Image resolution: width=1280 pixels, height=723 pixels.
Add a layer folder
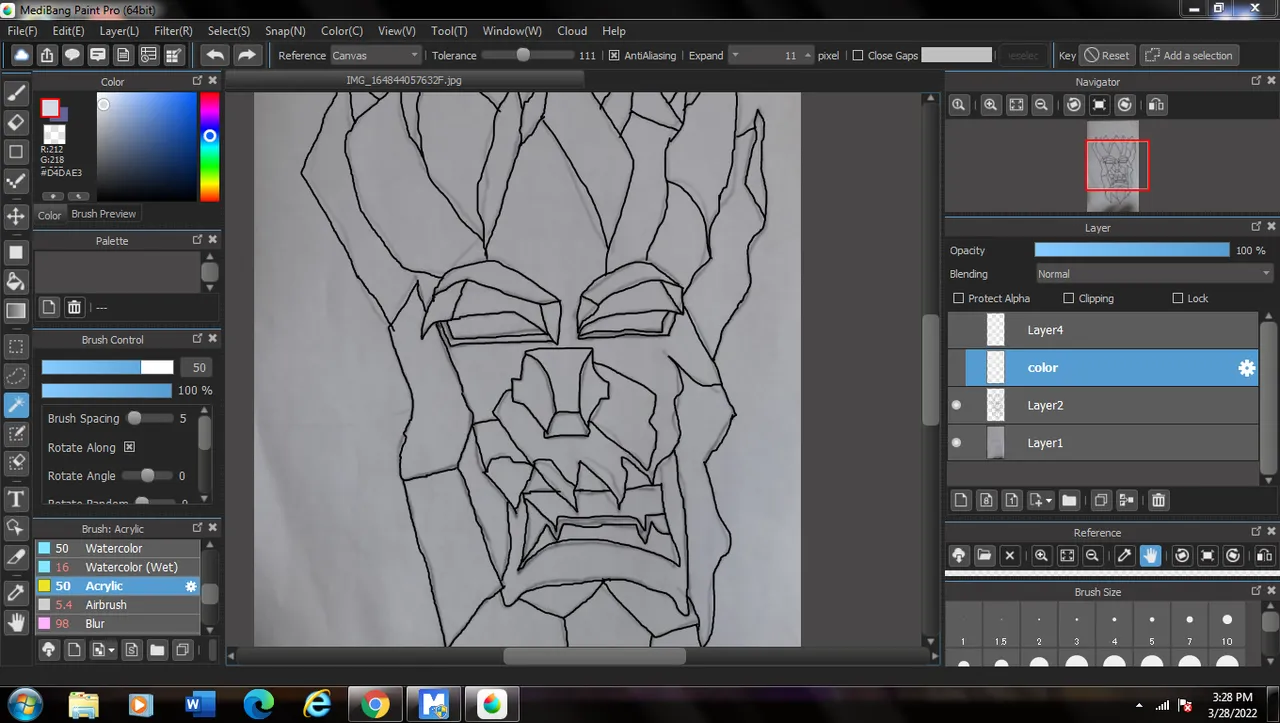[1069, 500]
